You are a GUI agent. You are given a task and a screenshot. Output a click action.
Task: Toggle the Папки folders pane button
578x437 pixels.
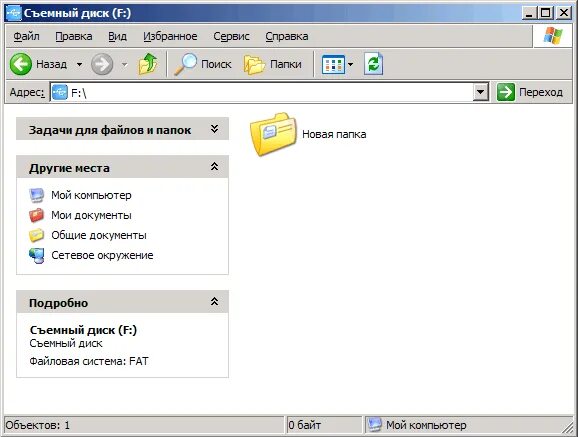(x=273, y=64)
